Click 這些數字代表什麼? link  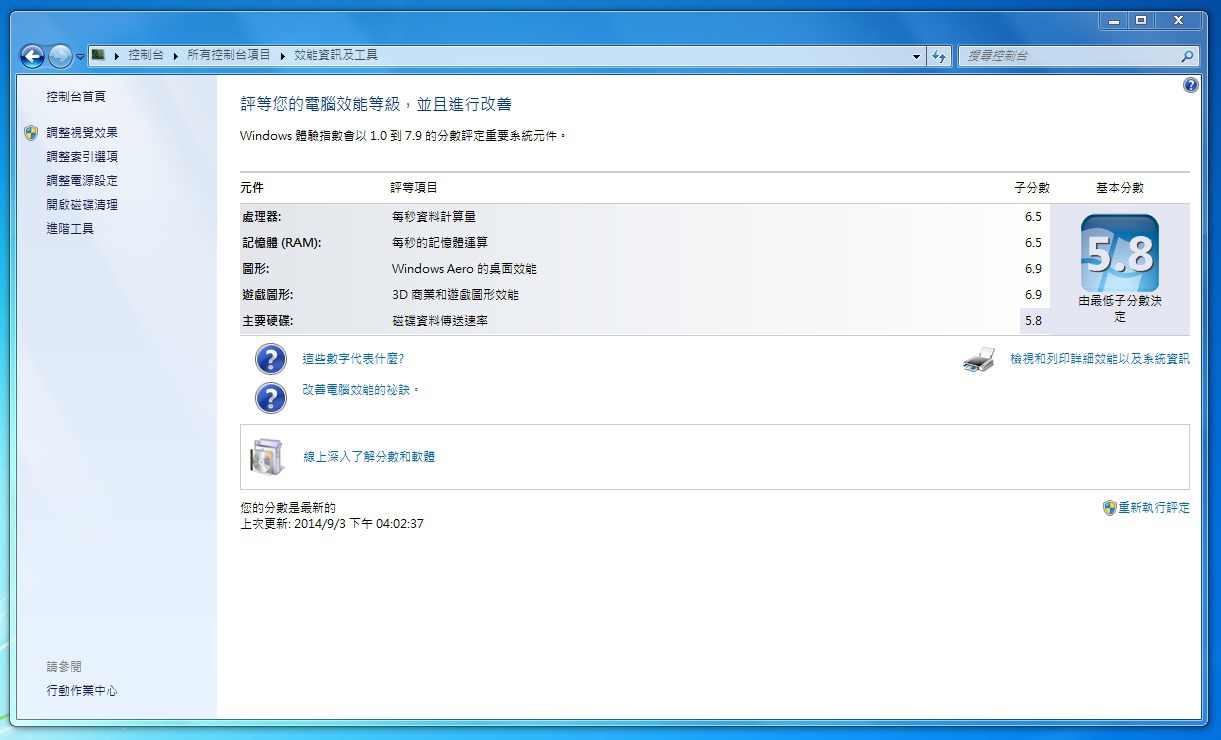[x=353, y=359]
